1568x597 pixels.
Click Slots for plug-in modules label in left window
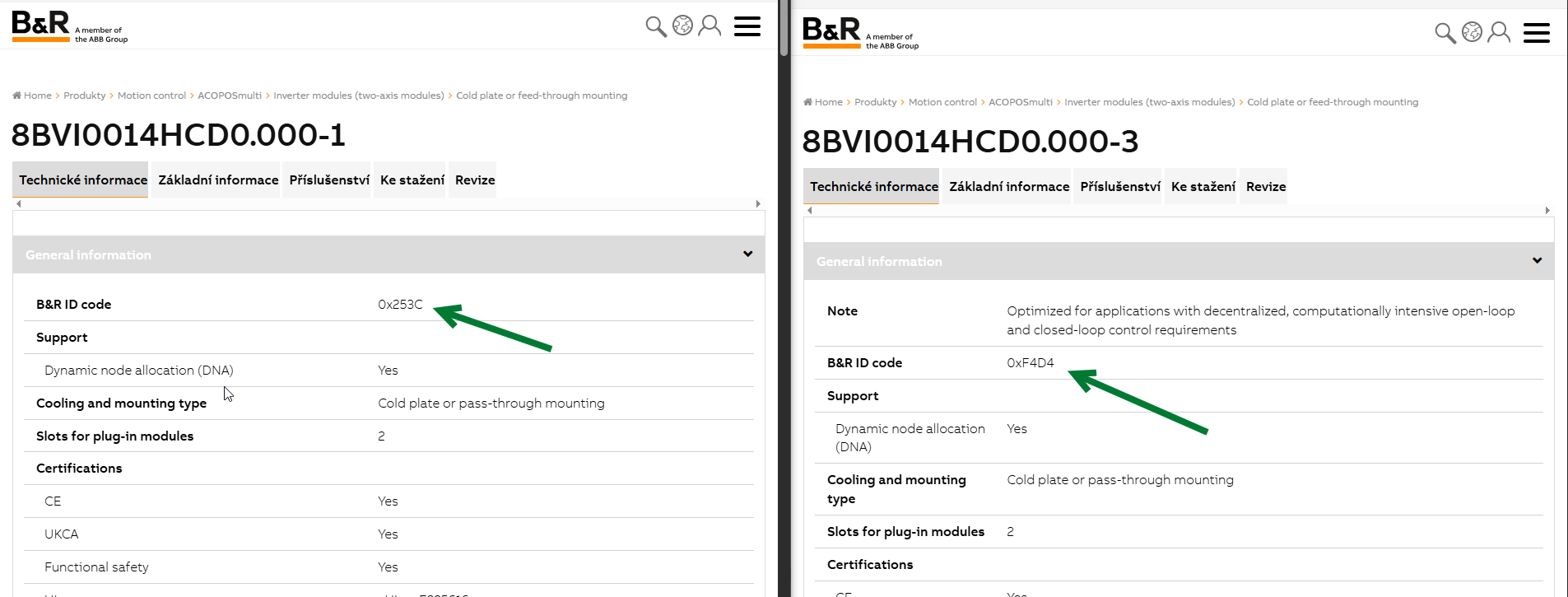(114, 436)
